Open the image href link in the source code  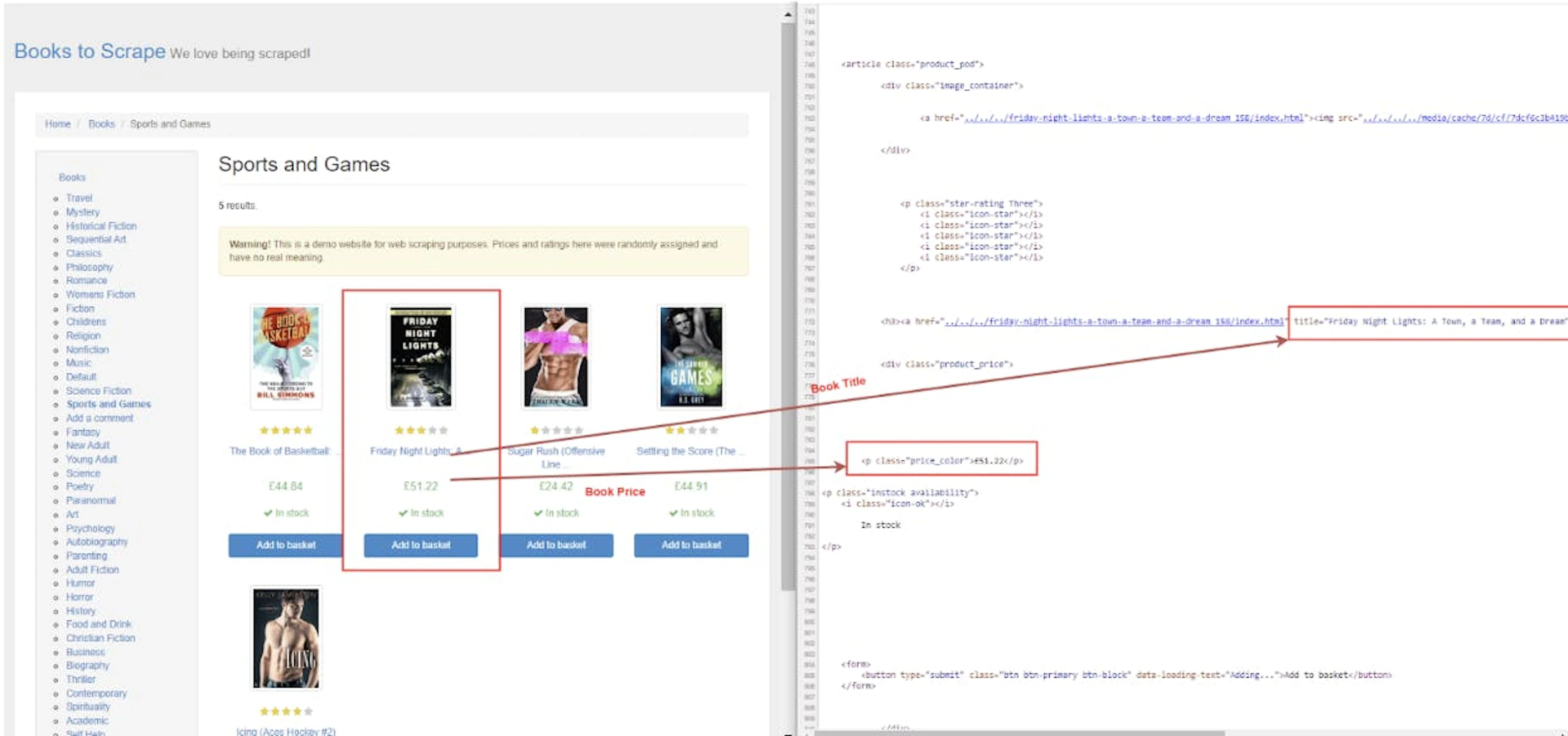[1135, 119]
